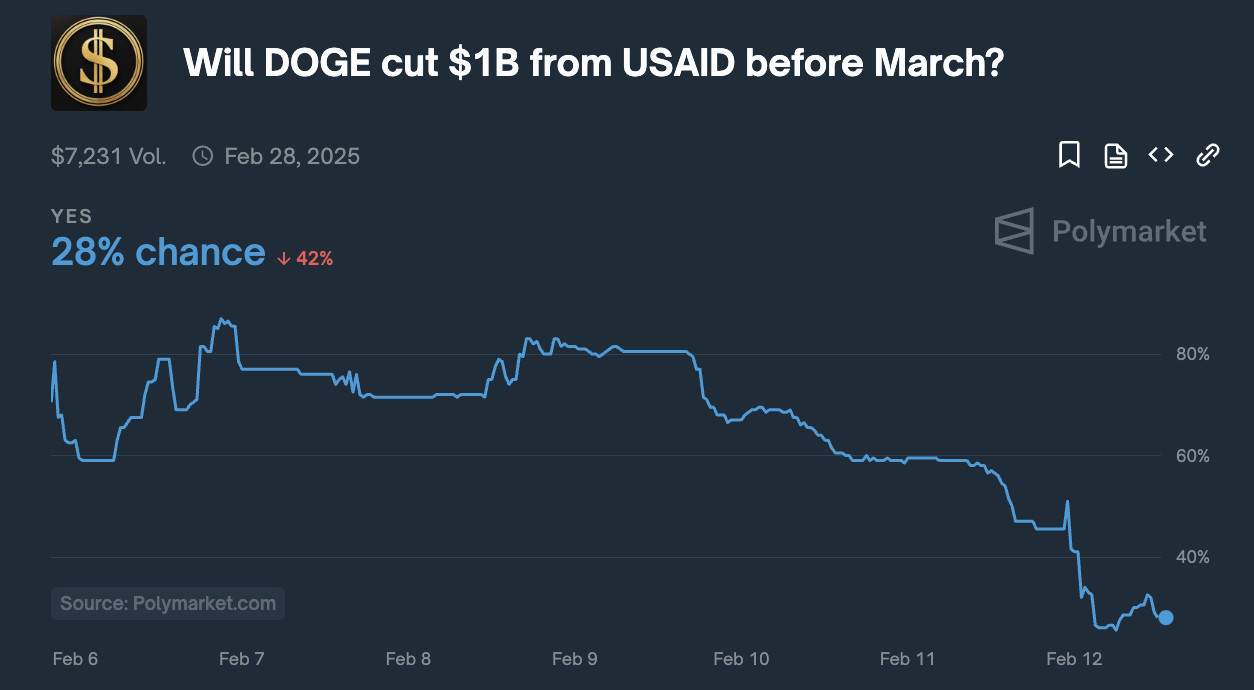The image size is (1254, 690).
Task: Click the Source: Polymarket.com attribution
Action: tap(167, 603)
